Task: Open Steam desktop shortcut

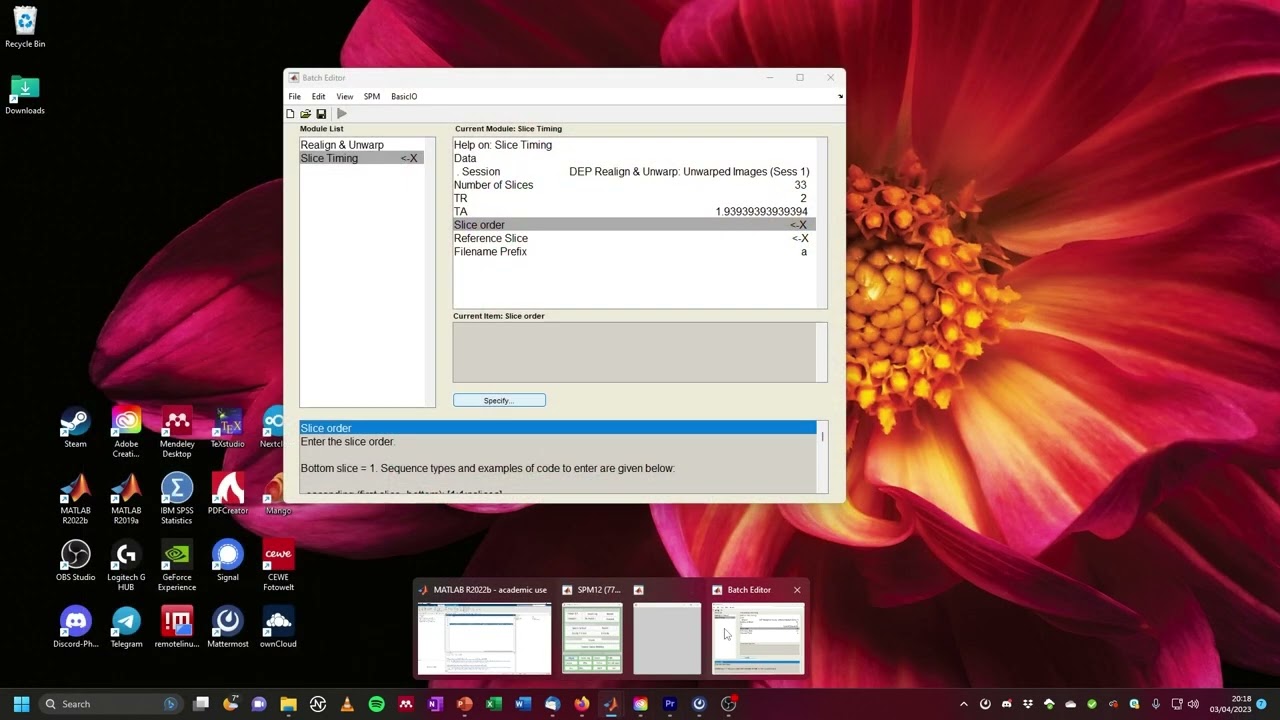Action: click(75, 428)
